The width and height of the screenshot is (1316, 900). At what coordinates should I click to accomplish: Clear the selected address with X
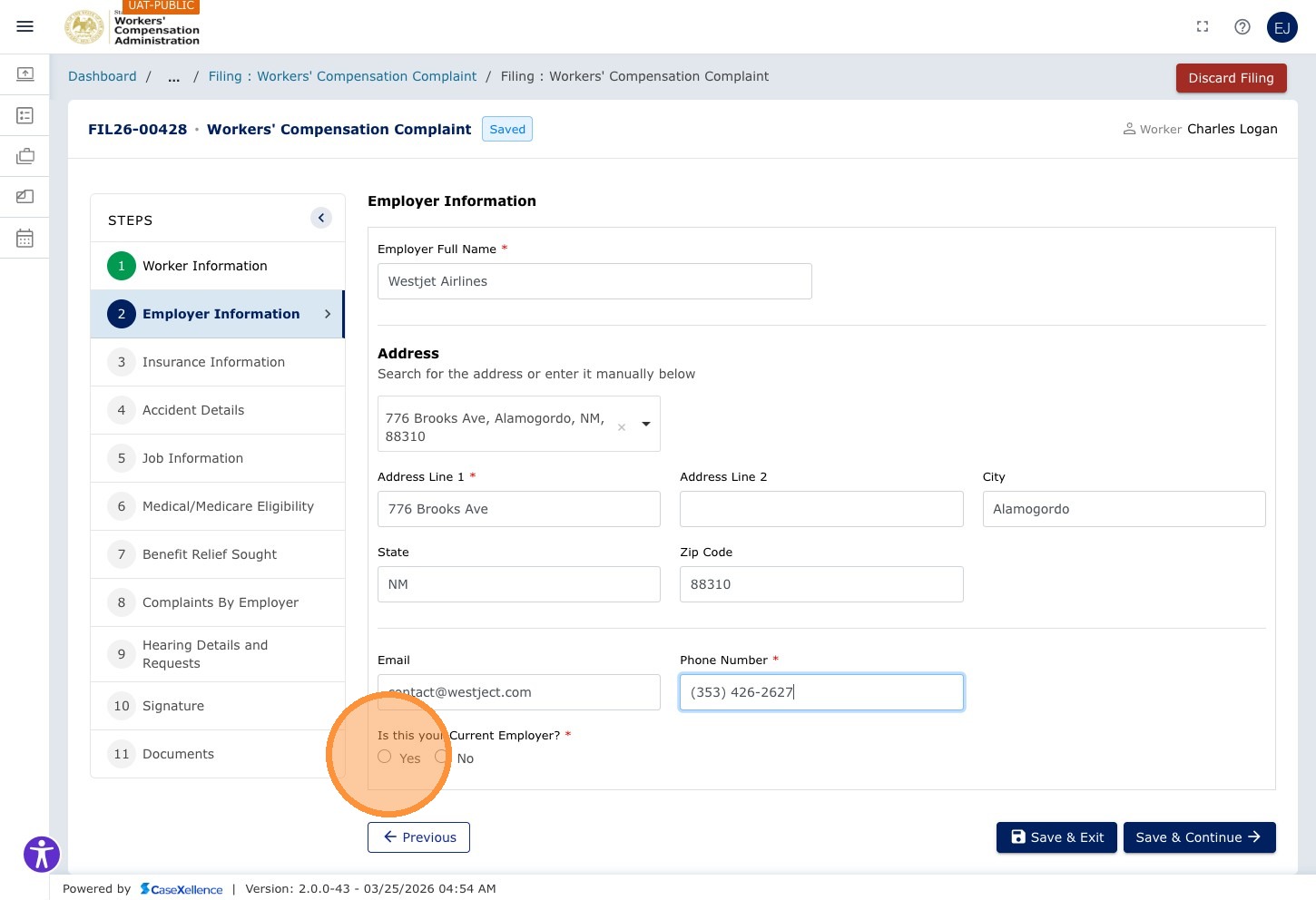(x=622, y=427)
